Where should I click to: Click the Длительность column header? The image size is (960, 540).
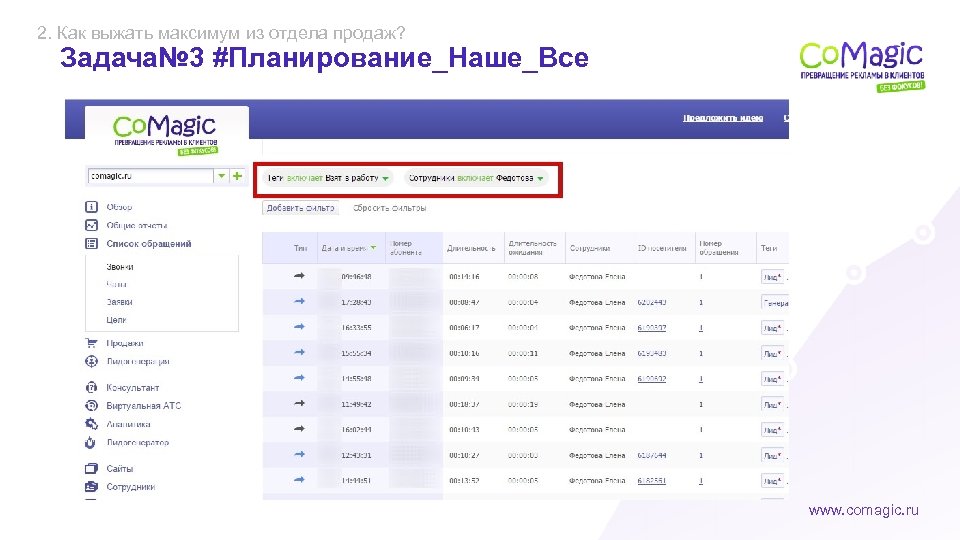pos(472,248)
